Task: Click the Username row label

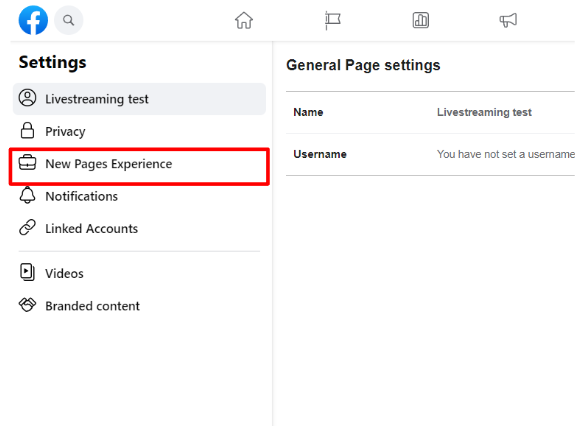Action: point(320,154)
